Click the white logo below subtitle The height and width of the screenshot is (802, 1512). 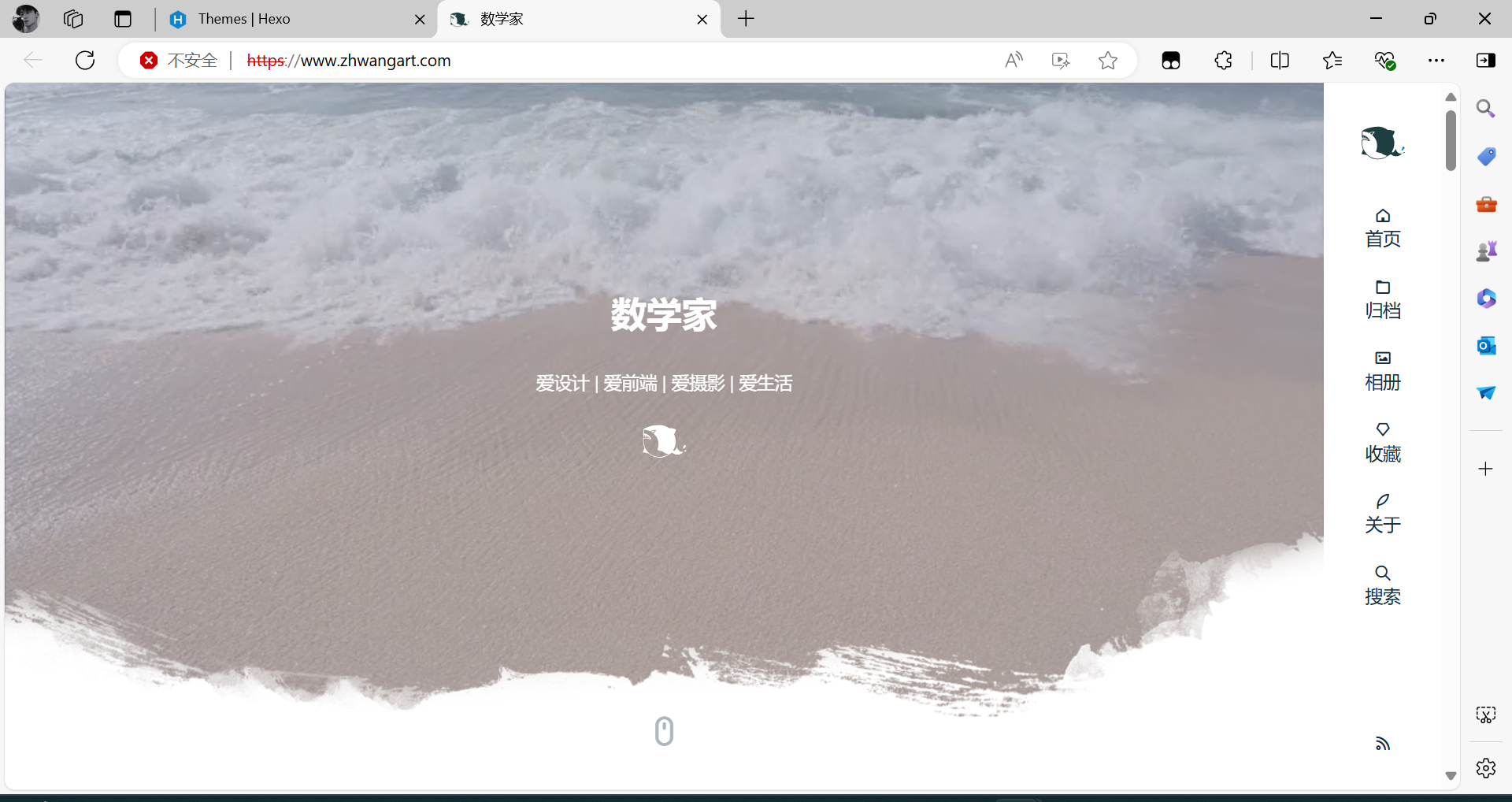(664, 441)
